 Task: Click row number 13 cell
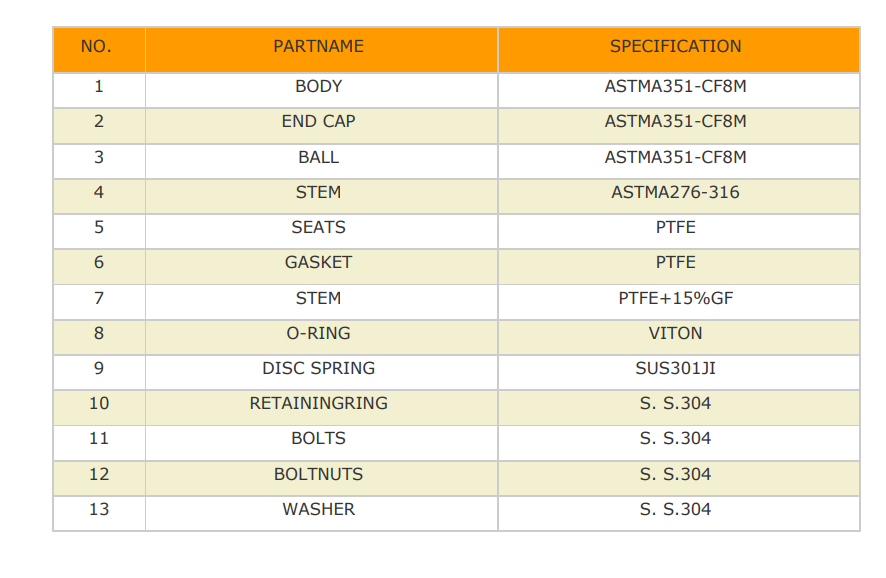coord(99,514)
